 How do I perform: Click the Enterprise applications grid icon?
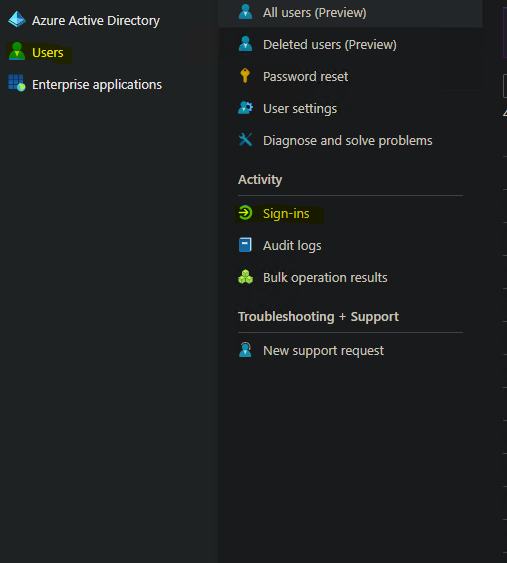pos(17,83)
